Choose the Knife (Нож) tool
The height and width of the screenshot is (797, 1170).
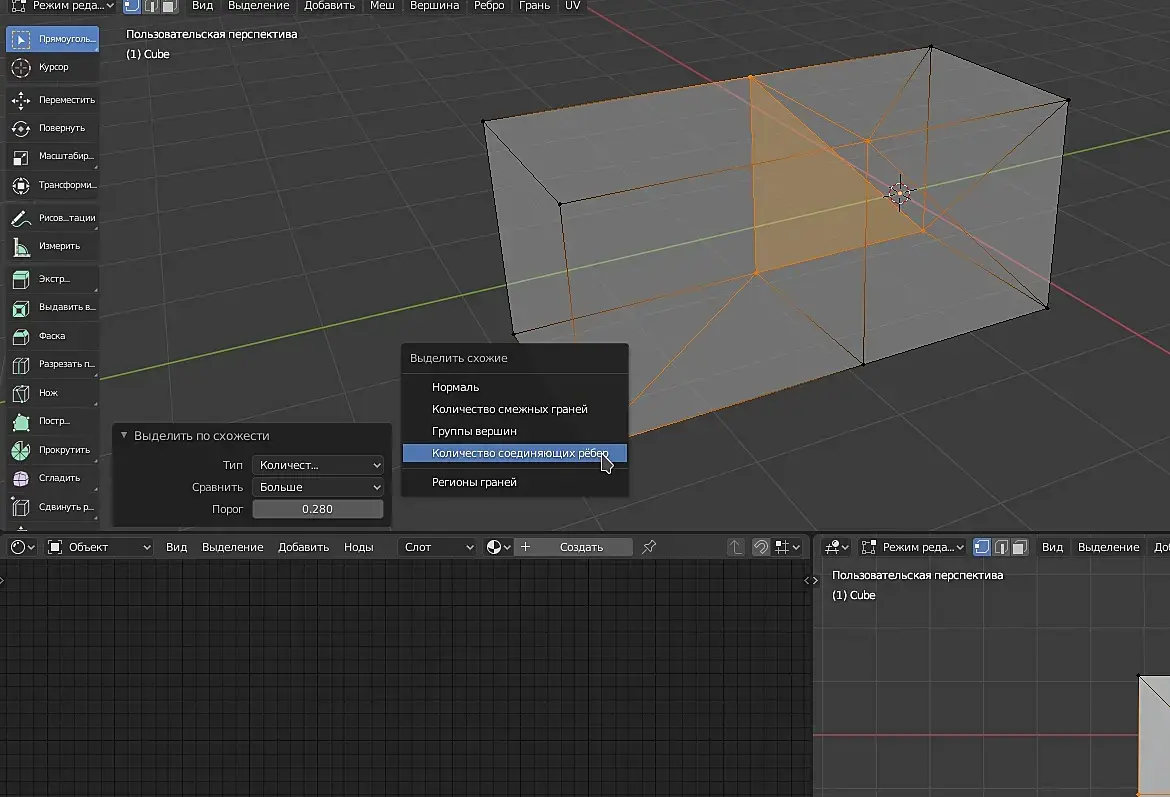pyautogui.click(x=52, y=393)
